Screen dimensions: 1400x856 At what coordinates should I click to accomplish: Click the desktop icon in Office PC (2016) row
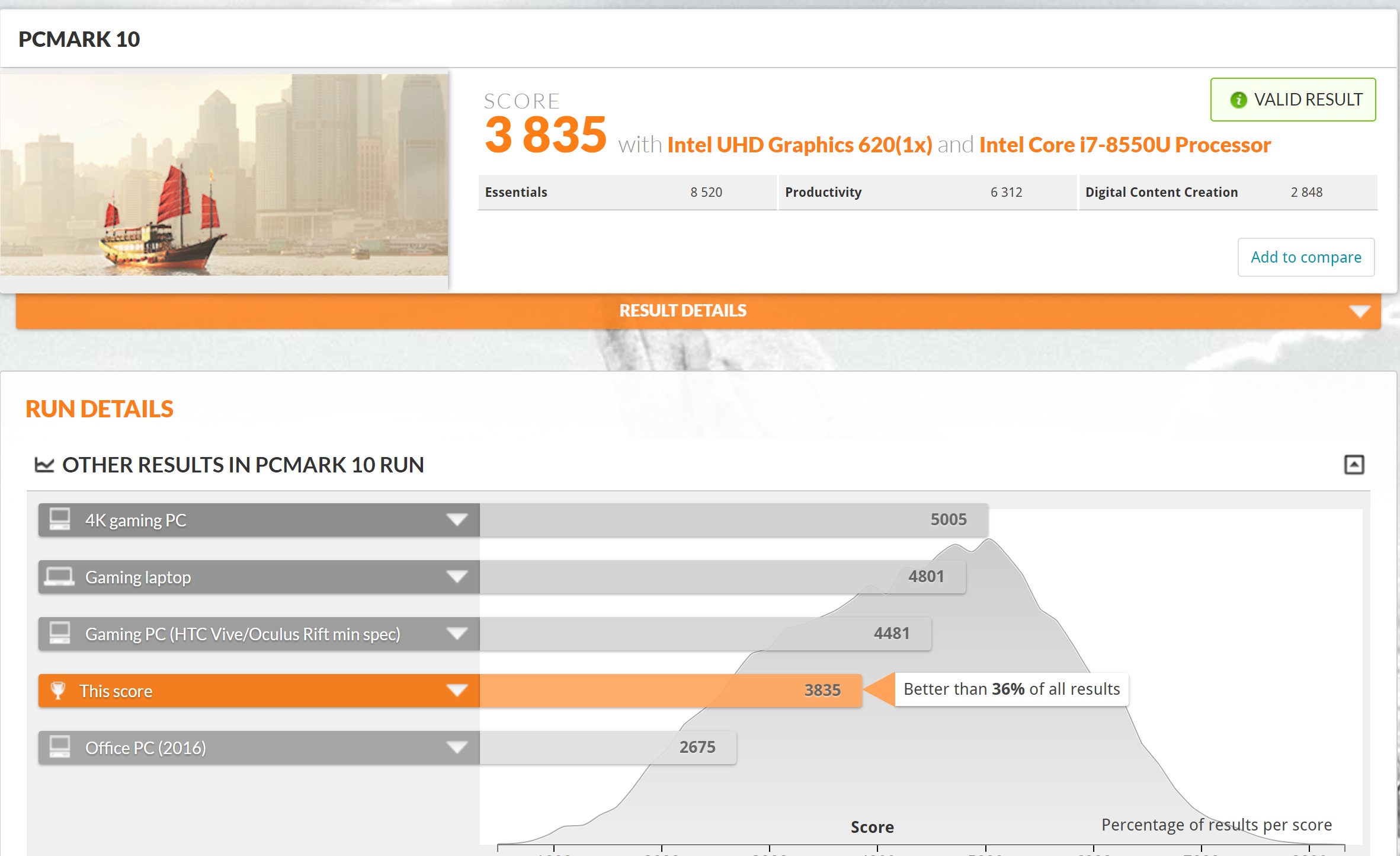tap(60, 747)
